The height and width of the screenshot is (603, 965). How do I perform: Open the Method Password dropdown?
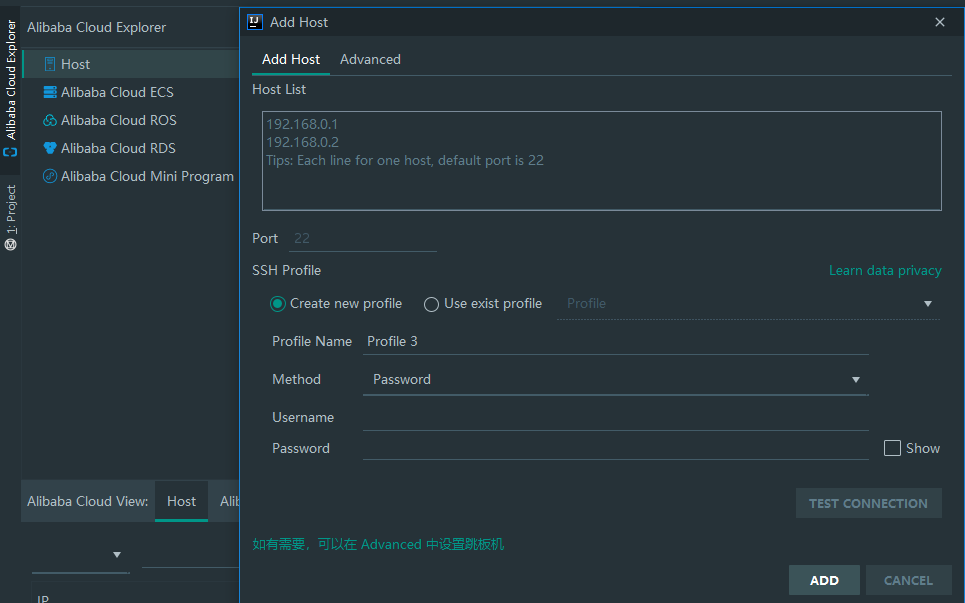615,380
